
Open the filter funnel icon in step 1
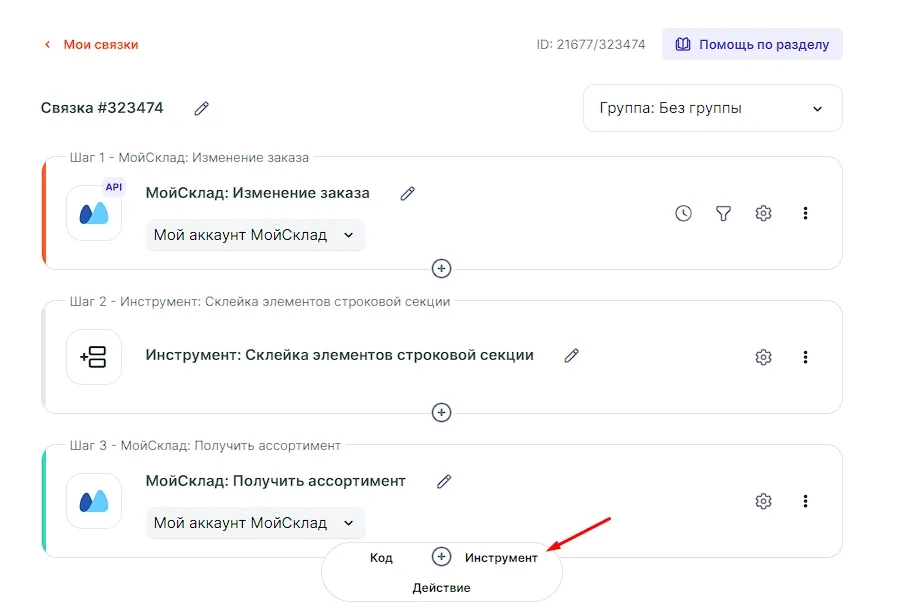[723, 213]
